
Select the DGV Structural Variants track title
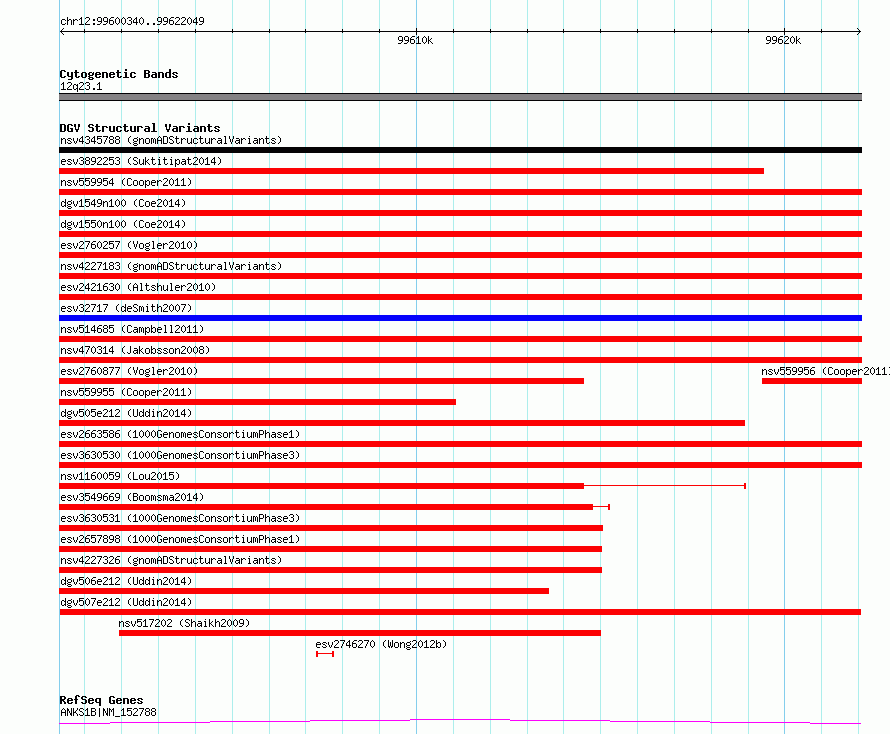point(140,128)
